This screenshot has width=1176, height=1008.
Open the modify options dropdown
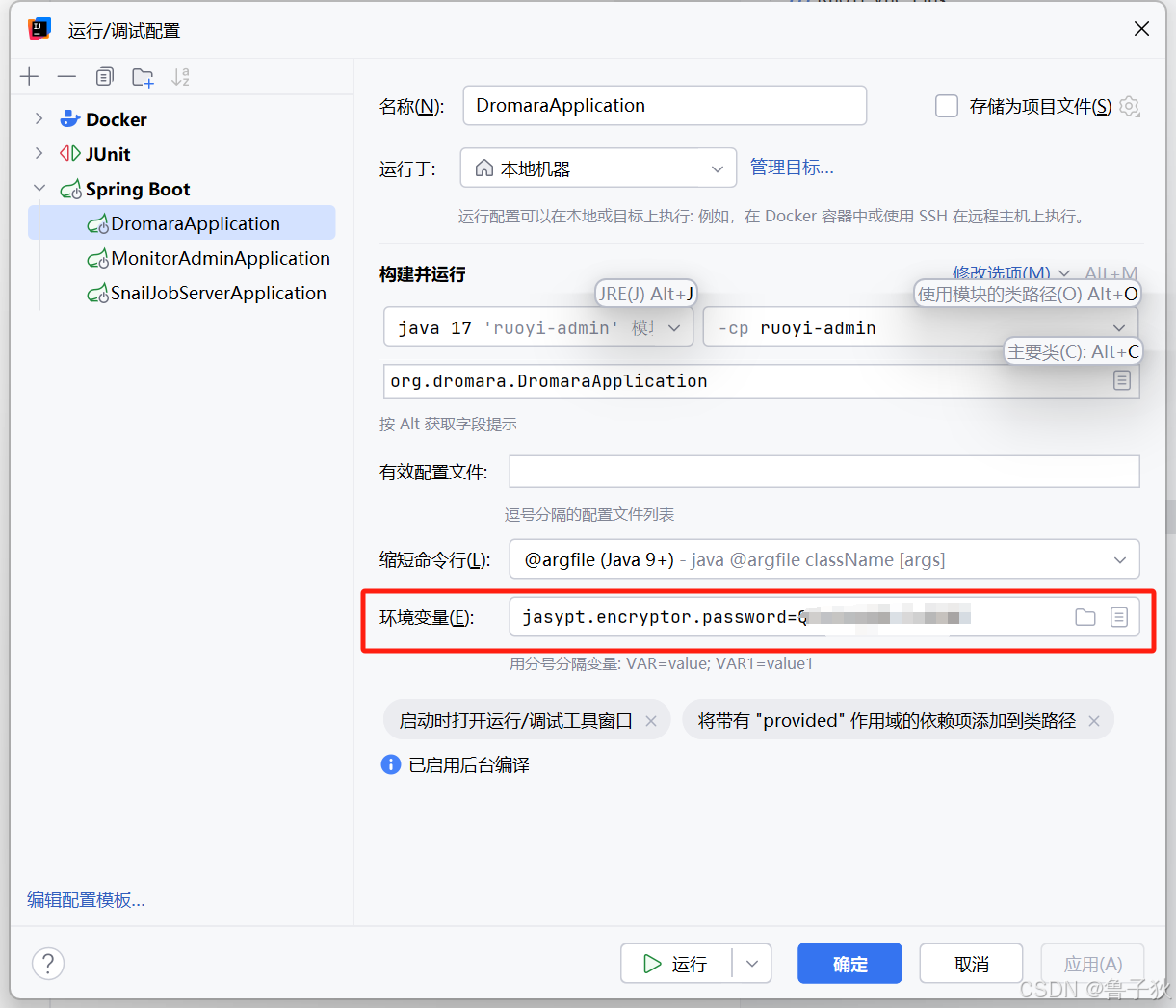(1010, 273)
